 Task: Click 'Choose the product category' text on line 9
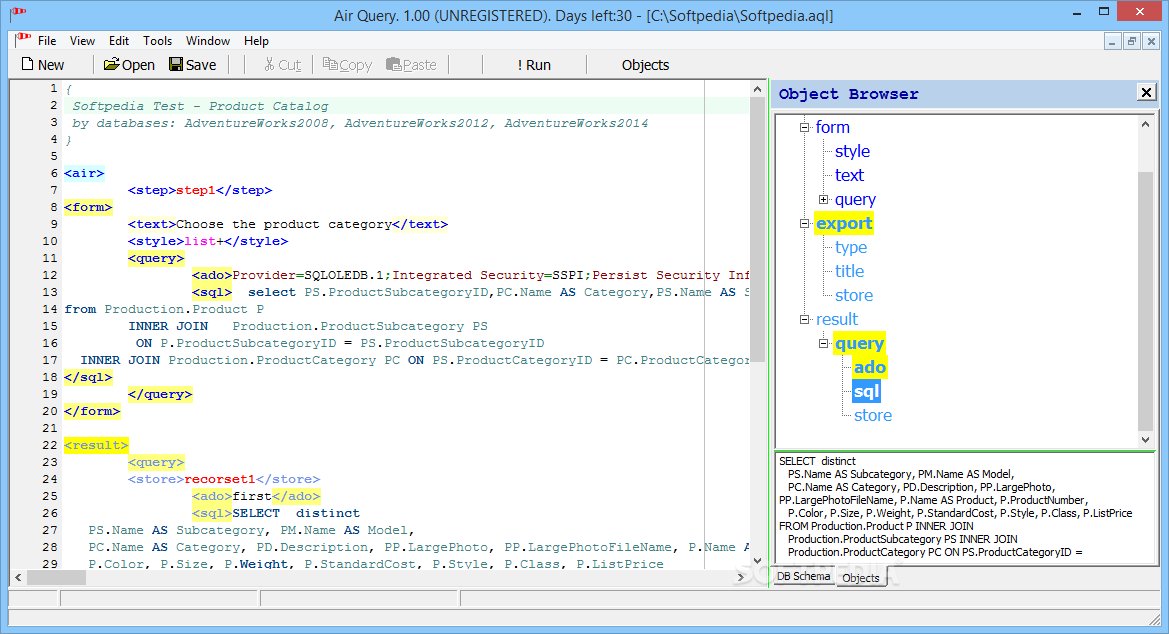click(x=283, y=225)
